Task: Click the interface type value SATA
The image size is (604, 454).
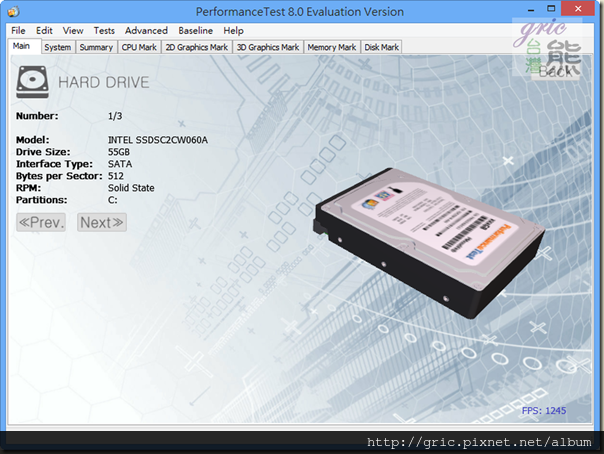Action: (120, 164)
